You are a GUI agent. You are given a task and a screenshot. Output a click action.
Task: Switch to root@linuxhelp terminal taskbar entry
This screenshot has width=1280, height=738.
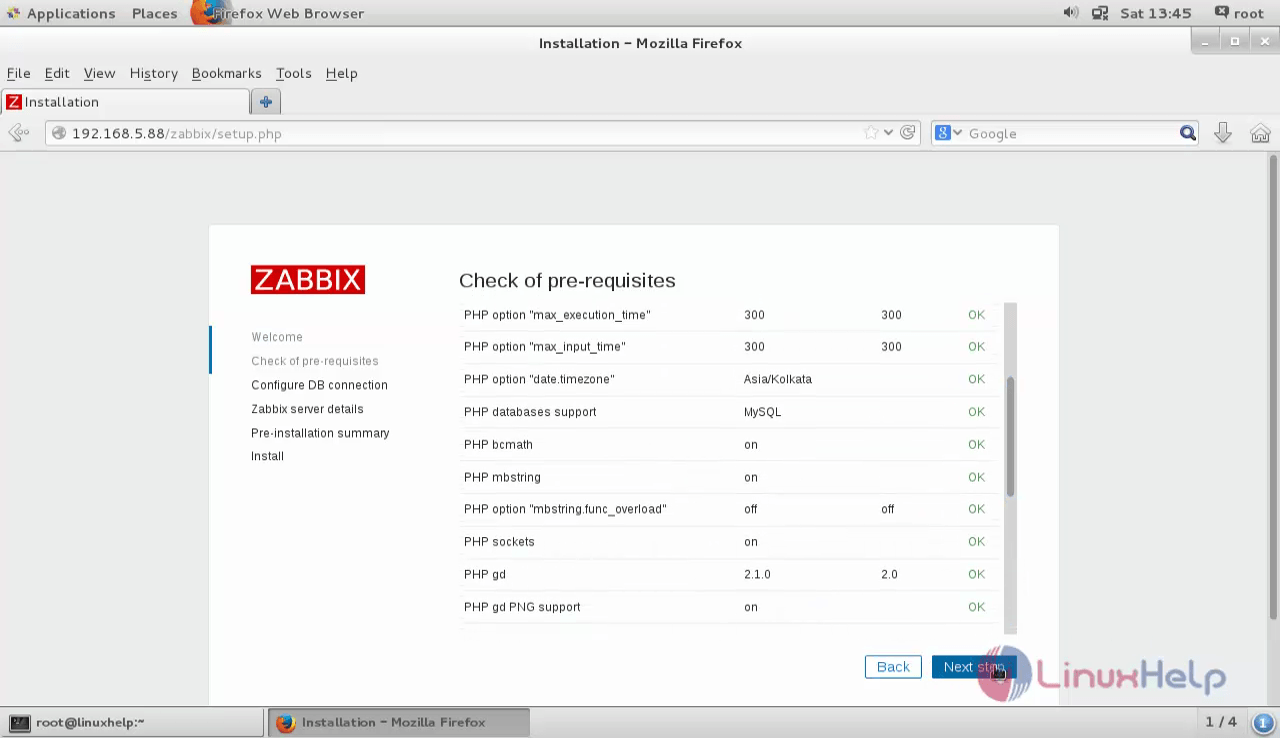(133, 722)
